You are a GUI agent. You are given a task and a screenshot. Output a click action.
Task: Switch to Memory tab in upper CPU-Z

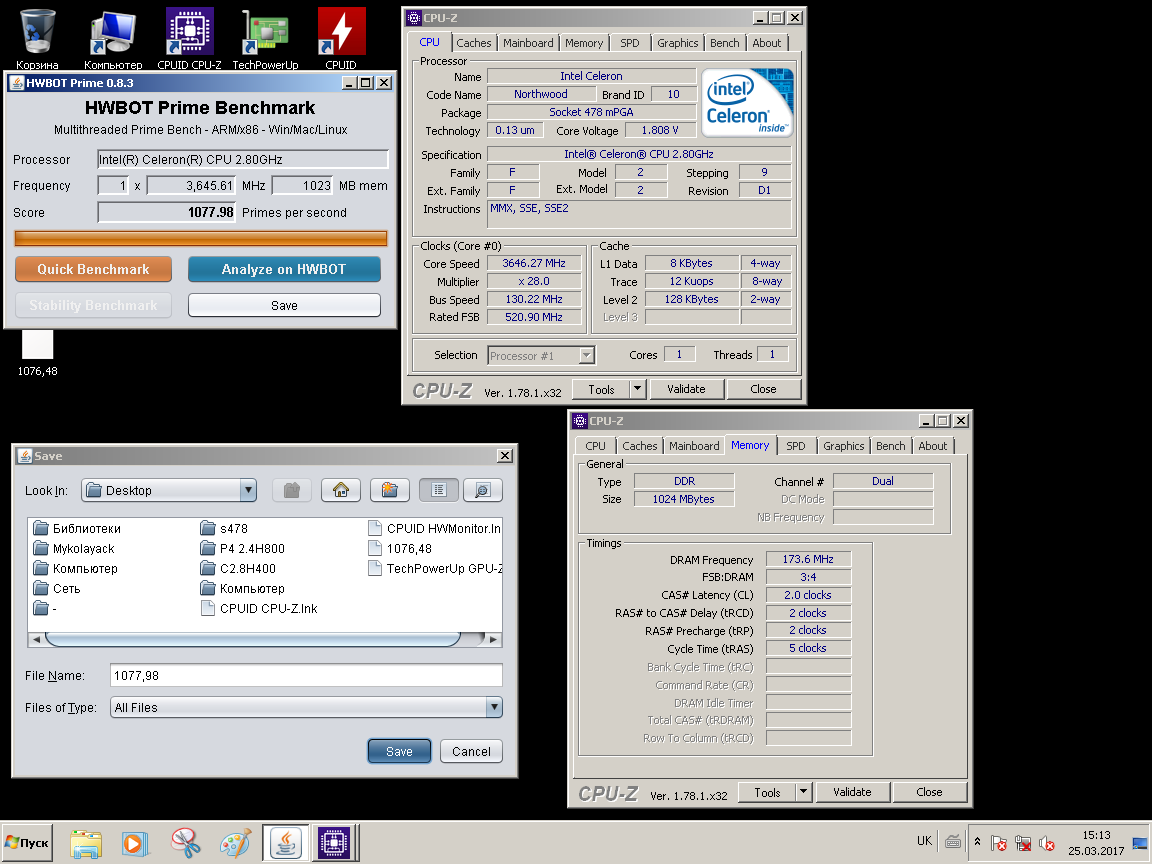[x=584, y=43]
